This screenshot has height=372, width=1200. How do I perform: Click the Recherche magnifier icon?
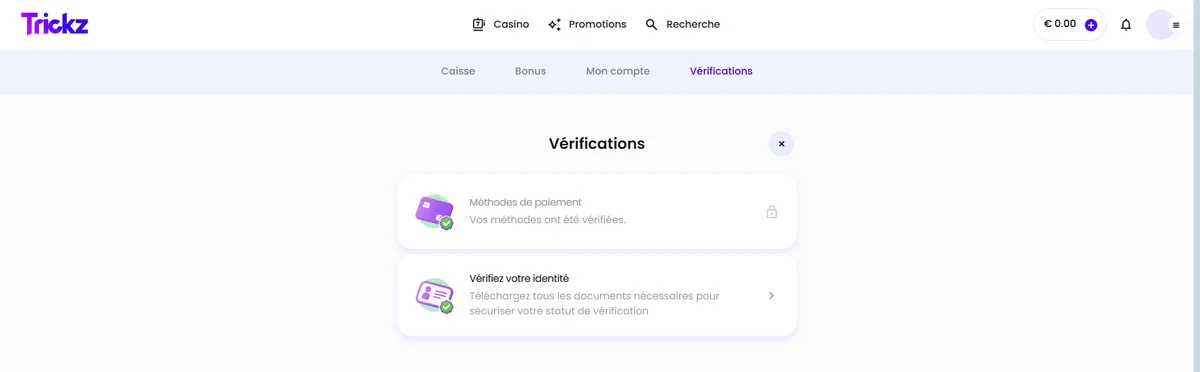coord(652,24)
